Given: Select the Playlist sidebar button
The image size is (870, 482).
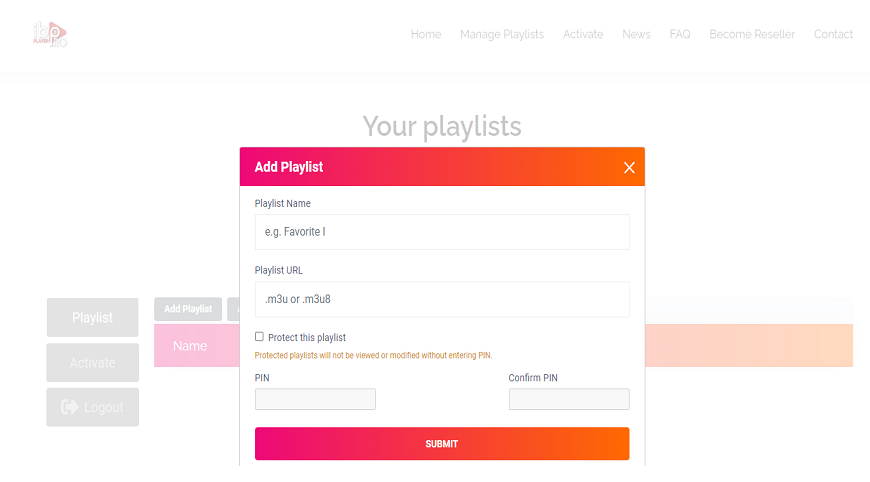Looking at the screenshot, I should click(x=93, y=317).
